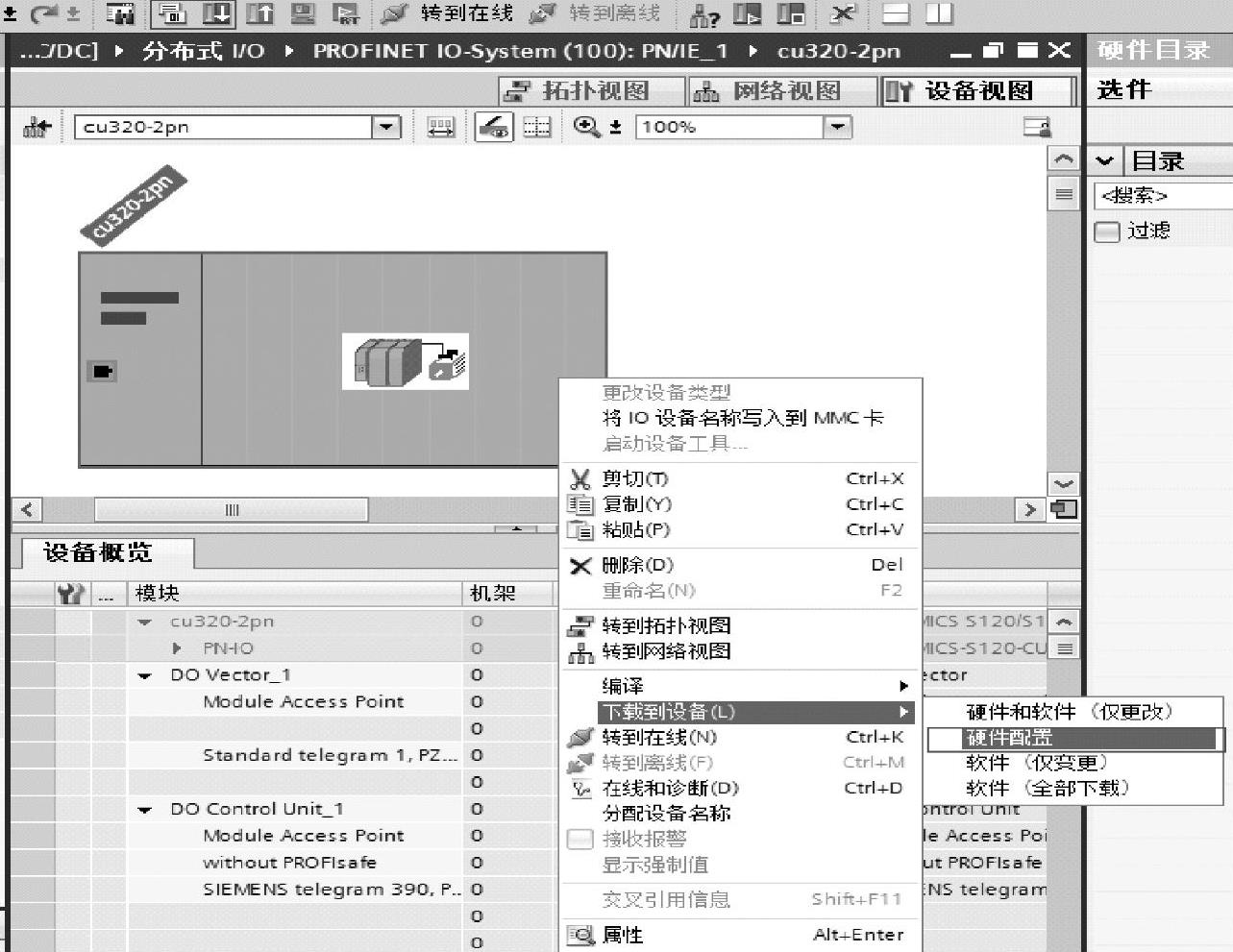Choose 转到在线(N) from context menu
Screen dimensions: 1233x952
pyautogui.click(x=740, y=737)
